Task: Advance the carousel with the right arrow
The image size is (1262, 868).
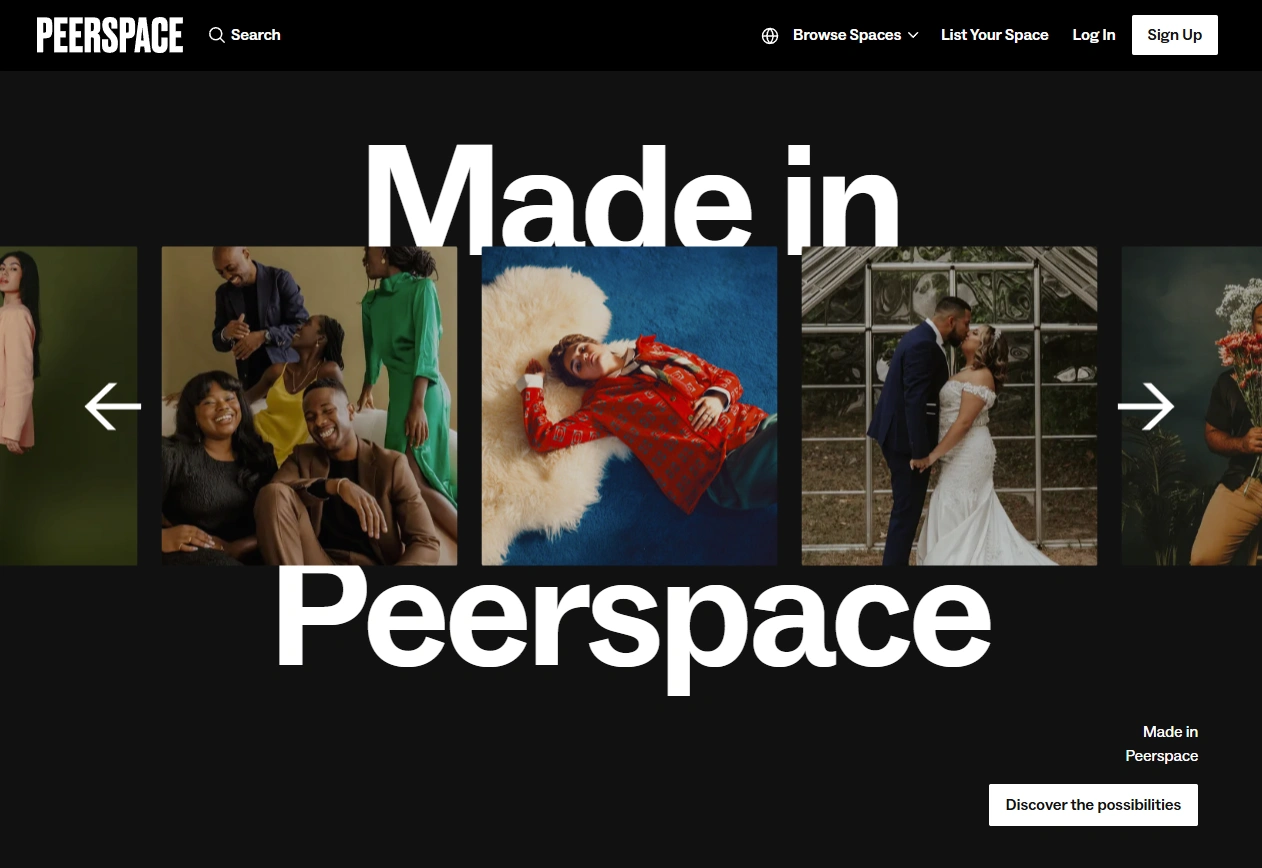Action: tap(1146, 407)
